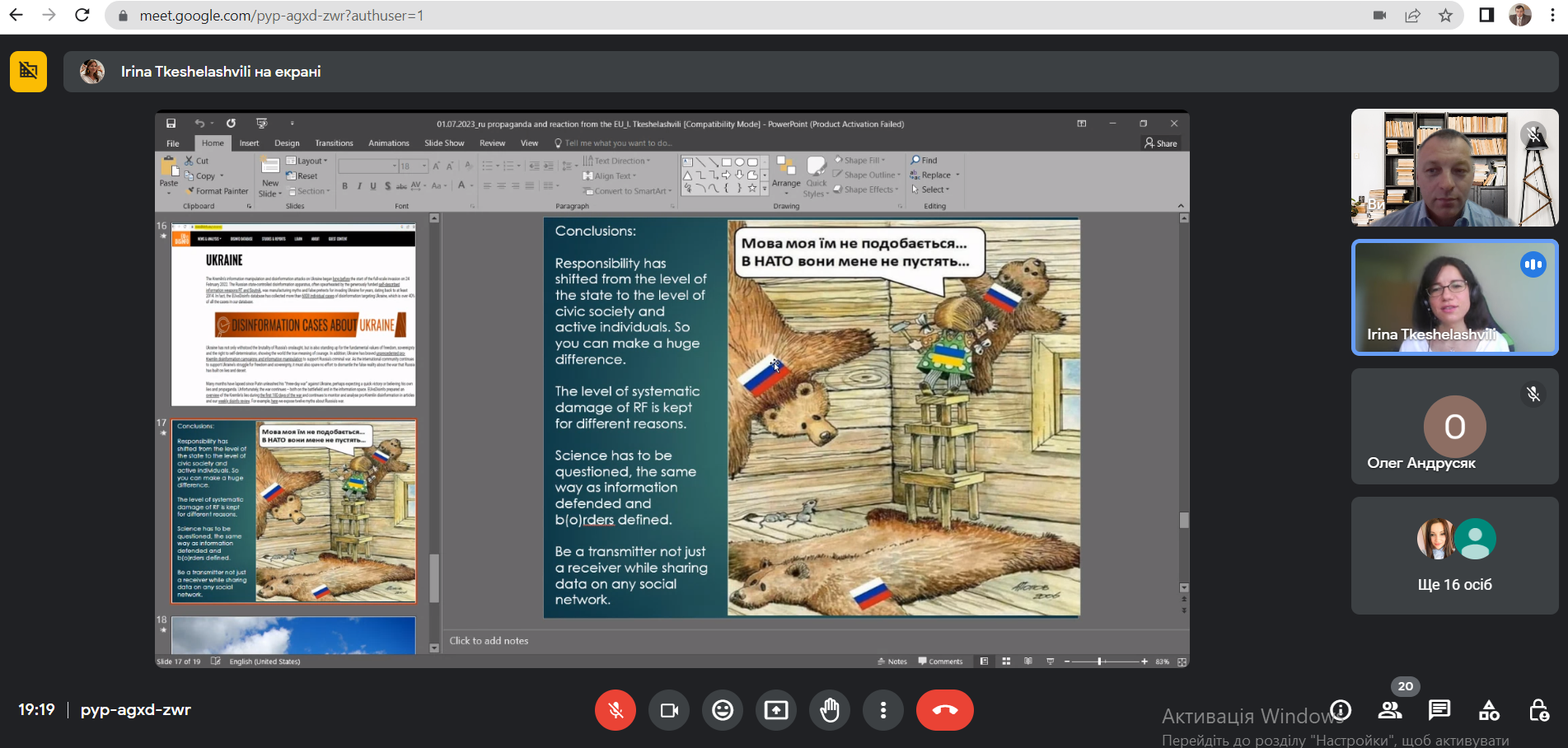This screenshot has width=1568, height=748.
Task: Click the red Leave call button
Action: (x=944, y=710)
